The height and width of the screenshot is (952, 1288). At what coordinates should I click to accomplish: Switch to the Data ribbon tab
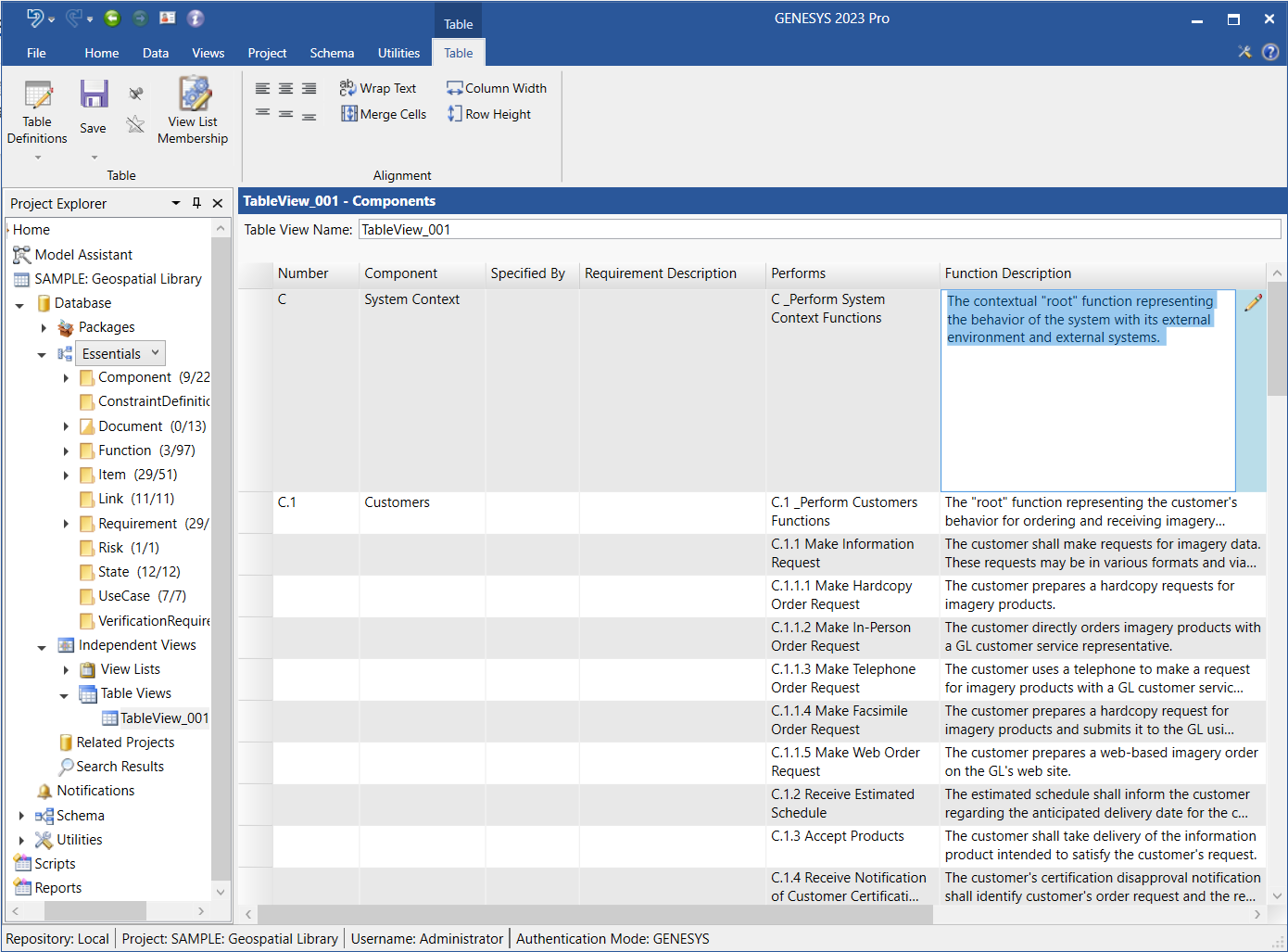(x=156, y=53)
